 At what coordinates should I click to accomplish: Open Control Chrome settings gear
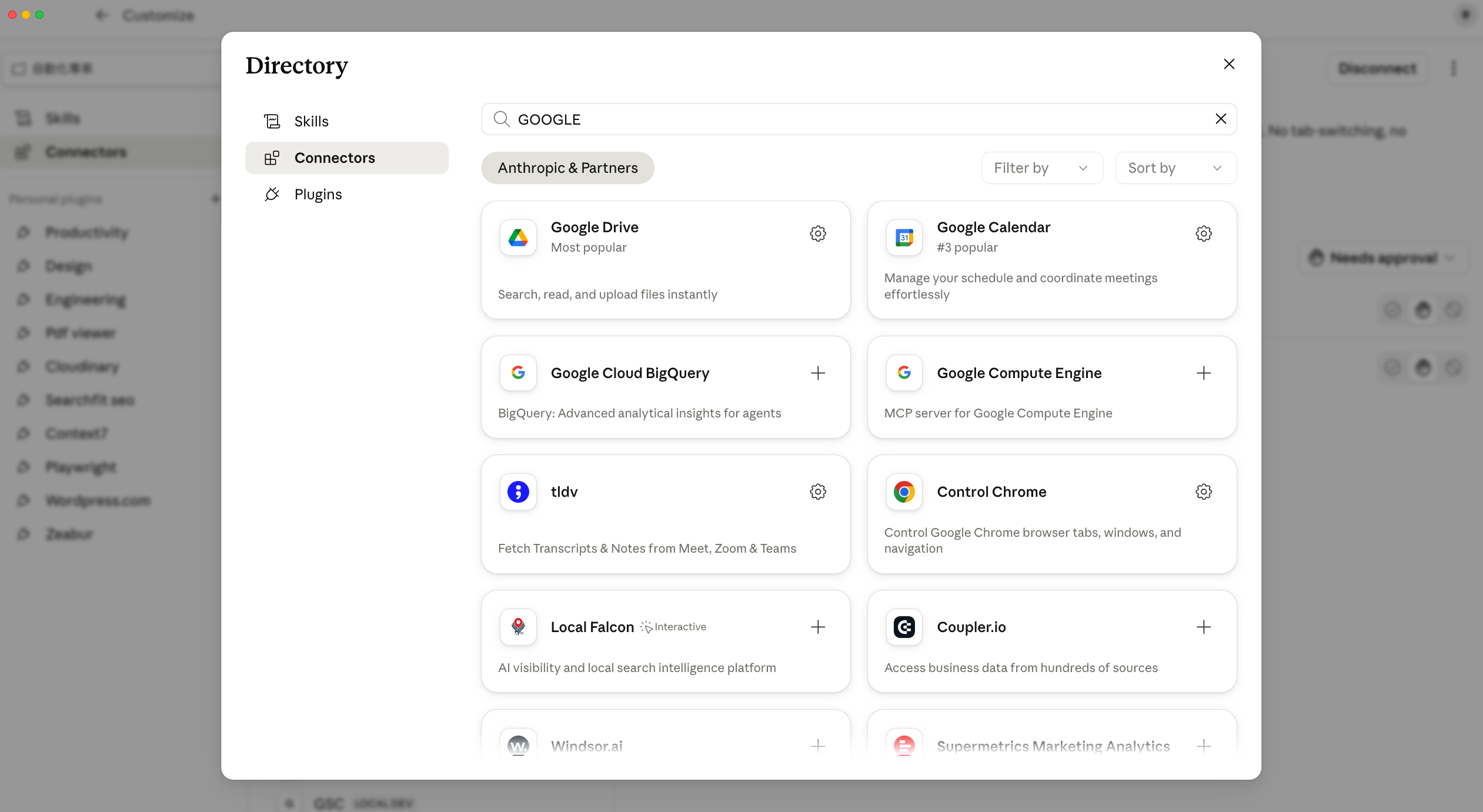tap(1204, 492)
